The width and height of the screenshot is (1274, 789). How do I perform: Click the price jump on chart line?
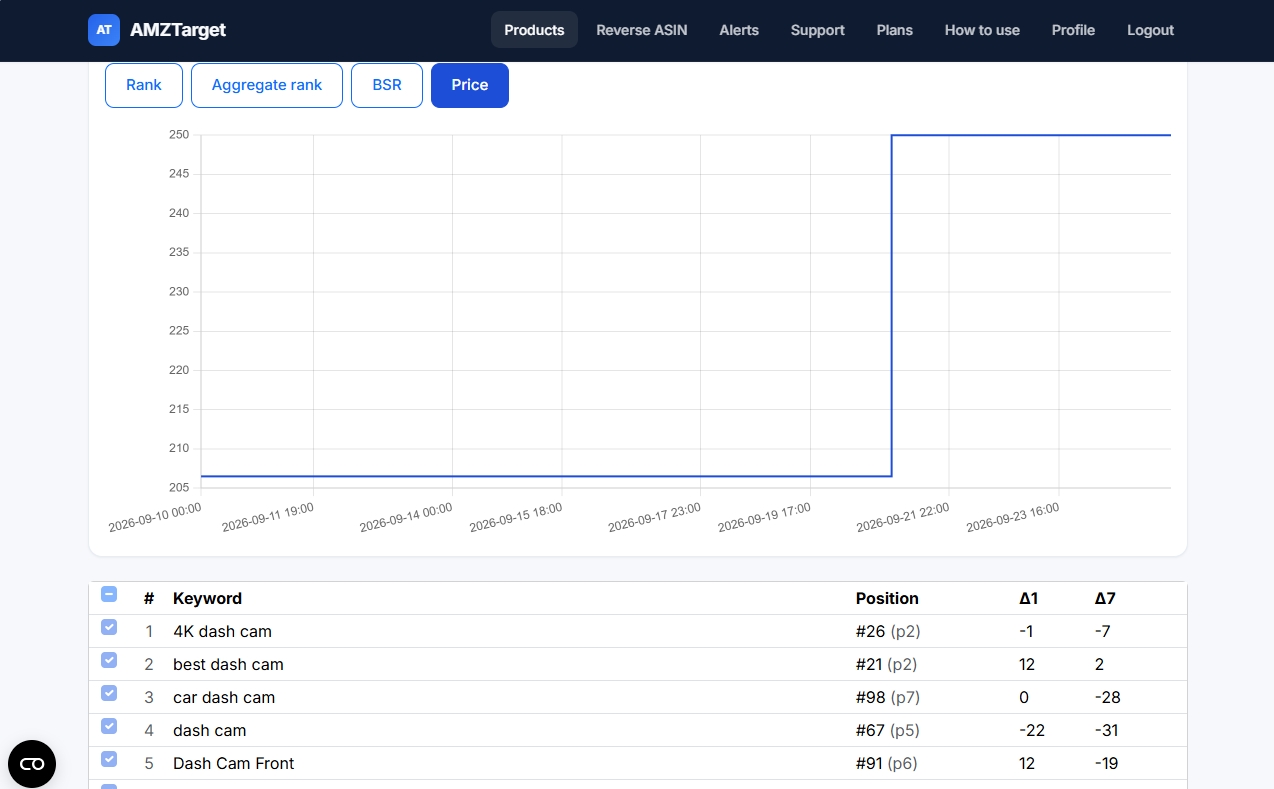[x=892, y=305]
